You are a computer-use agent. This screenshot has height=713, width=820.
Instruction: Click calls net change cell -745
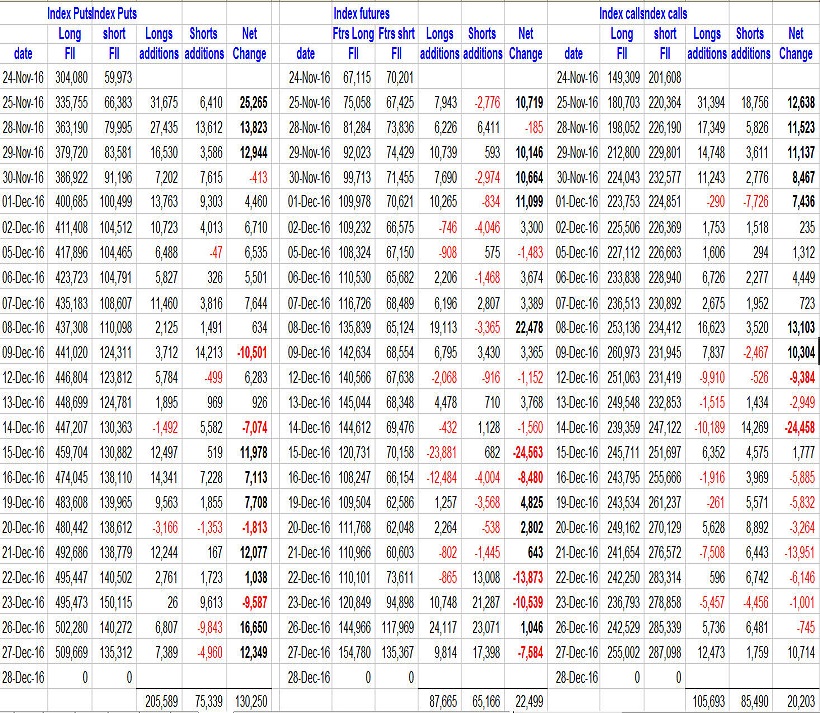click(x=805, y=627)
